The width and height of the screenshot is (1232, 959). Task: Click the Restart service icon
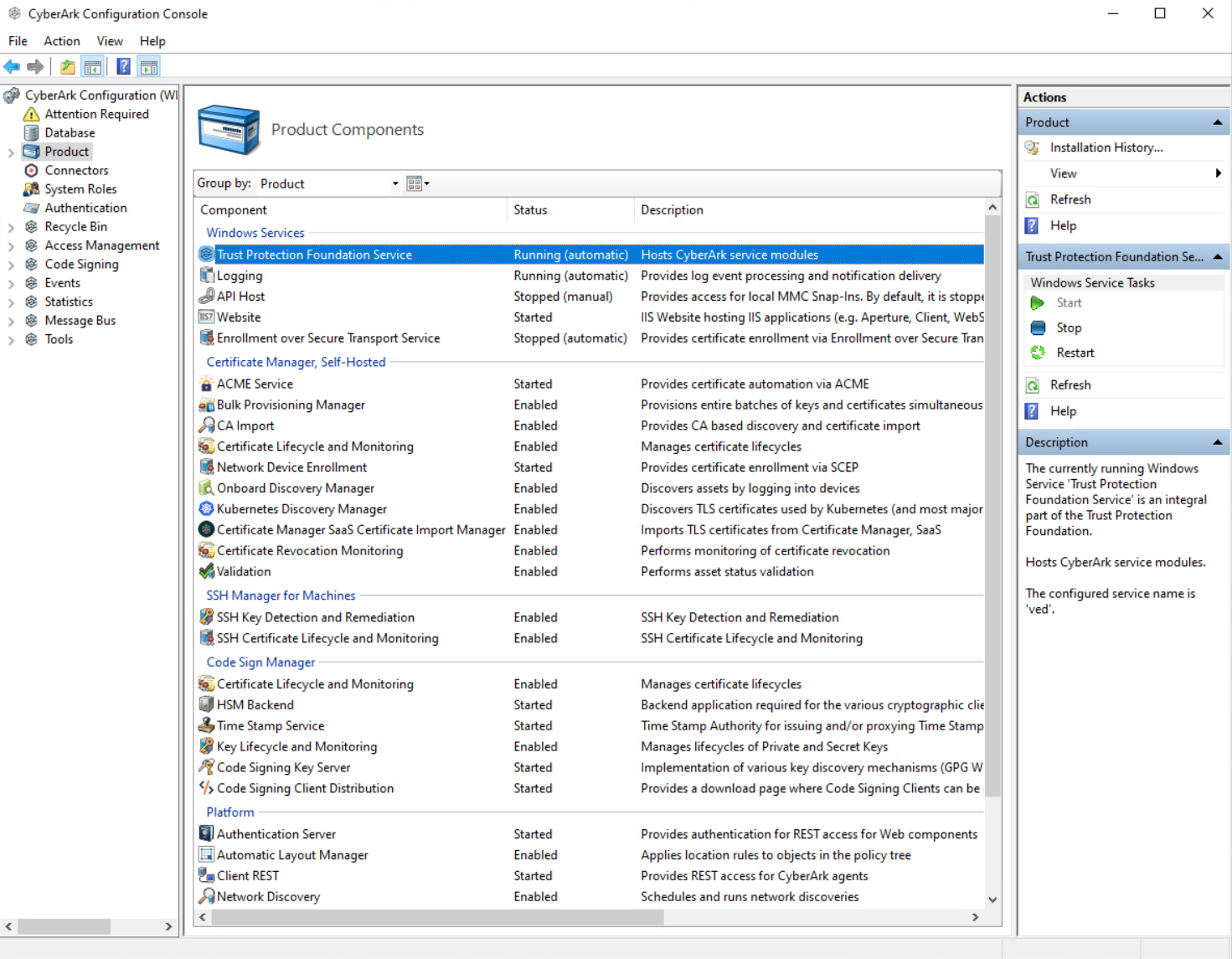pyautogui.click(x=1038, y=353)
